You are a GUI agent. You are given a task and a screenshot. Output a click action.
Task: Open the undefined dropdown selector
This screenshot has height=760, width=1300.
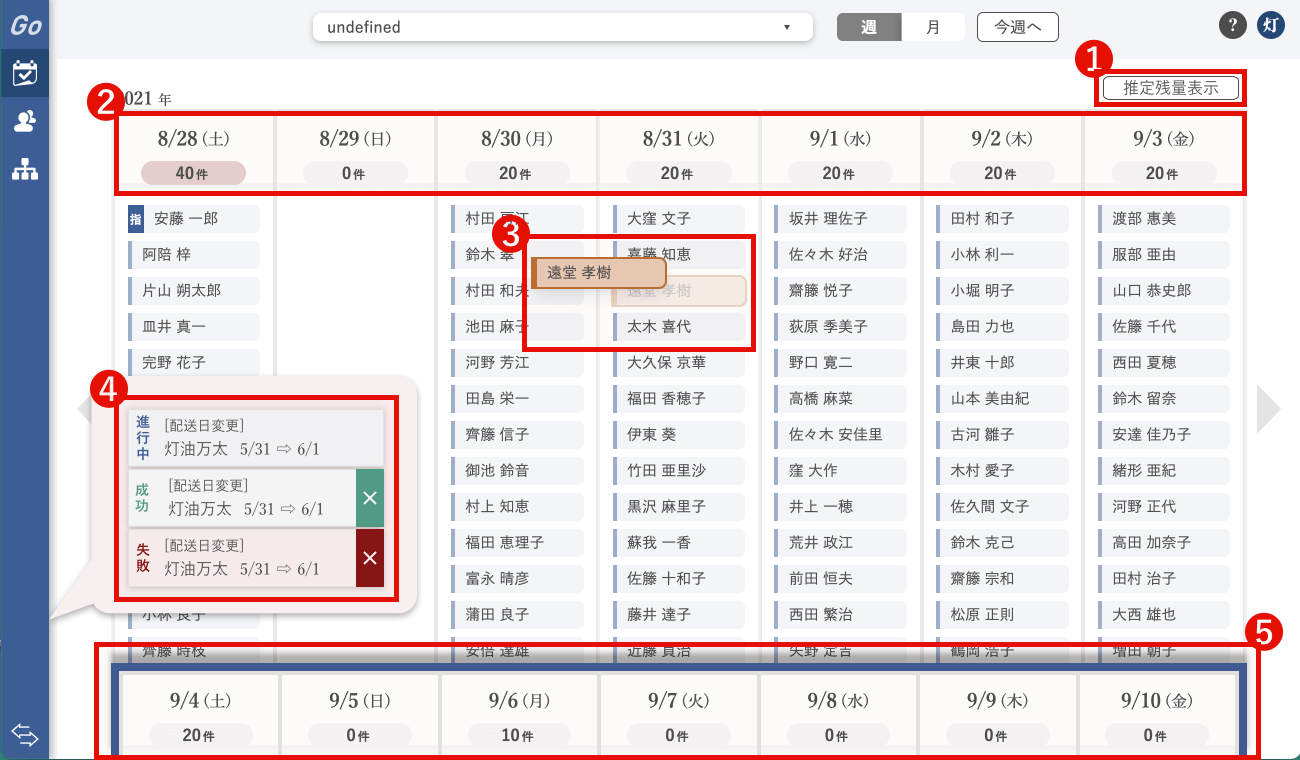point(562,27)
